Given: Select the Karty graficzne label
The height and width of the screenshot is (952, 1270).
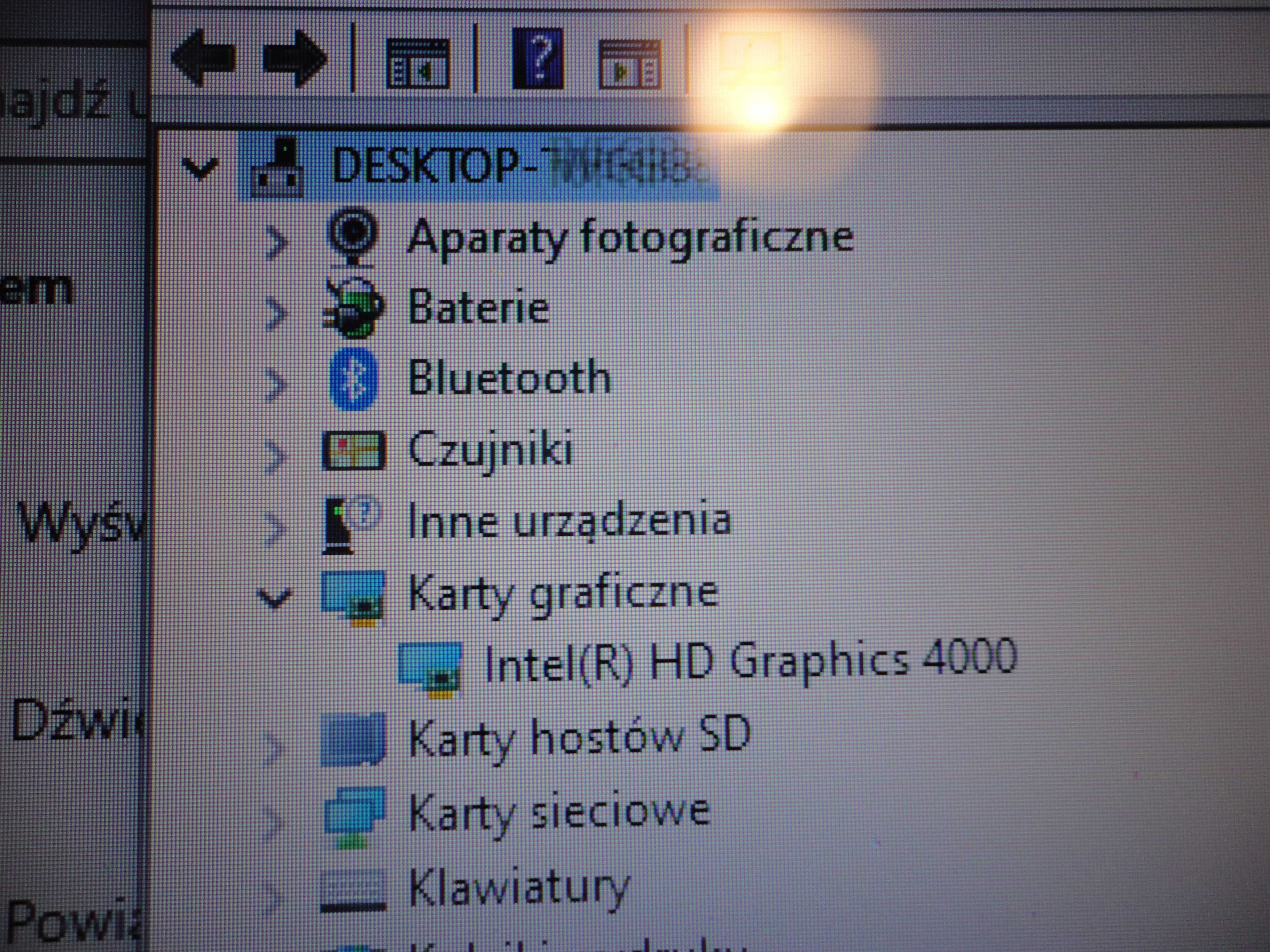Looking at the screenshot, I should tap(563, 595).
